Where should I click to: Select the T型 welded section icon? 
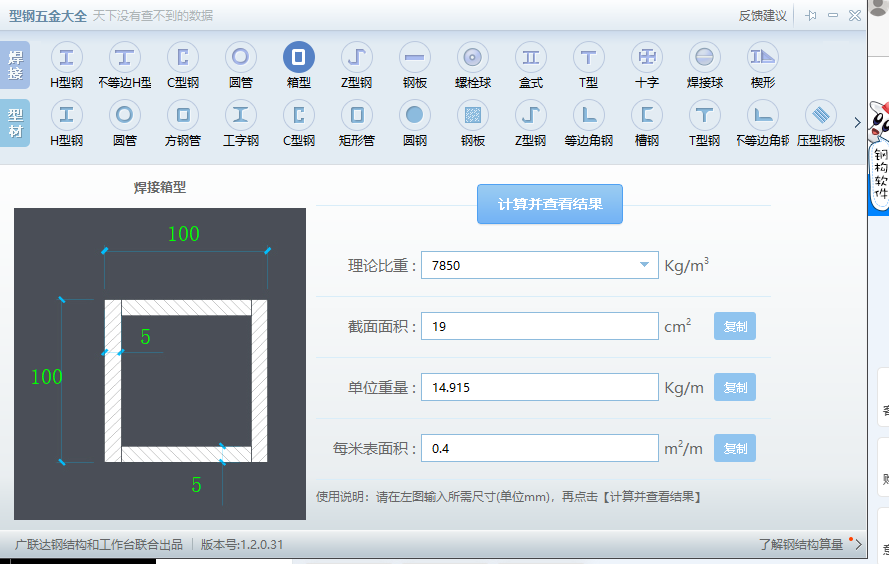tap(589, 57)
